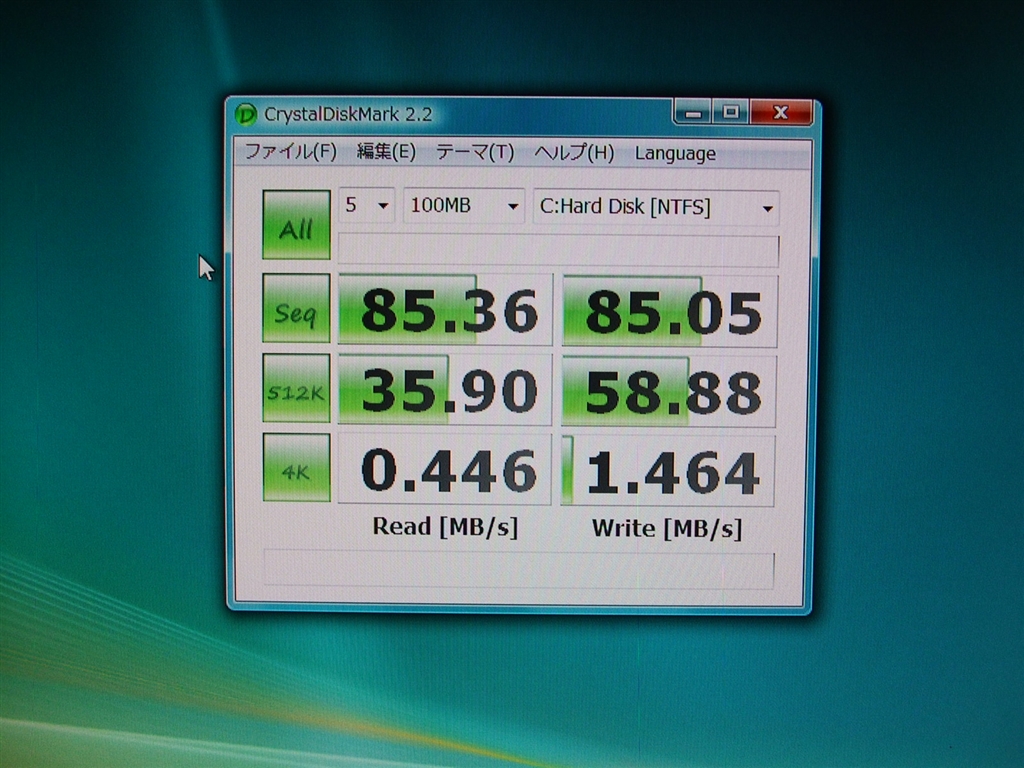Open the ファイル(F) menu
Screen dimensions: 1024x768
291,152
